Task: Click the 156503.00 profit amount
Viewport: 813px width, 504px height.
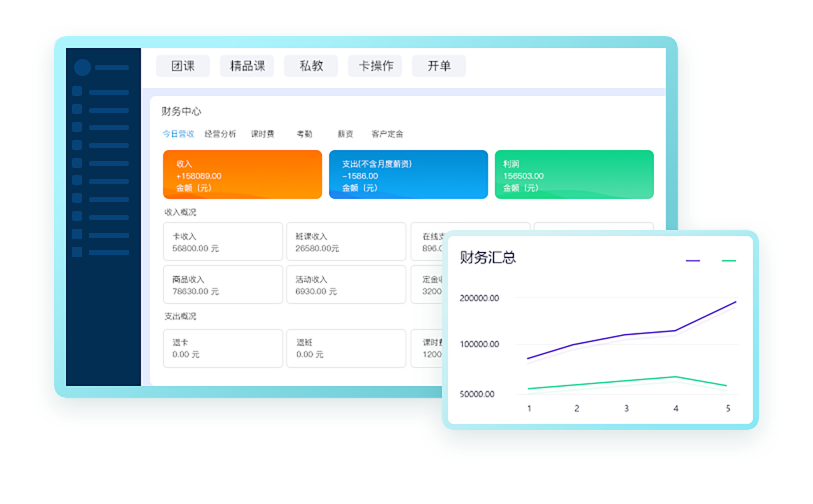Action: (523, 176)
